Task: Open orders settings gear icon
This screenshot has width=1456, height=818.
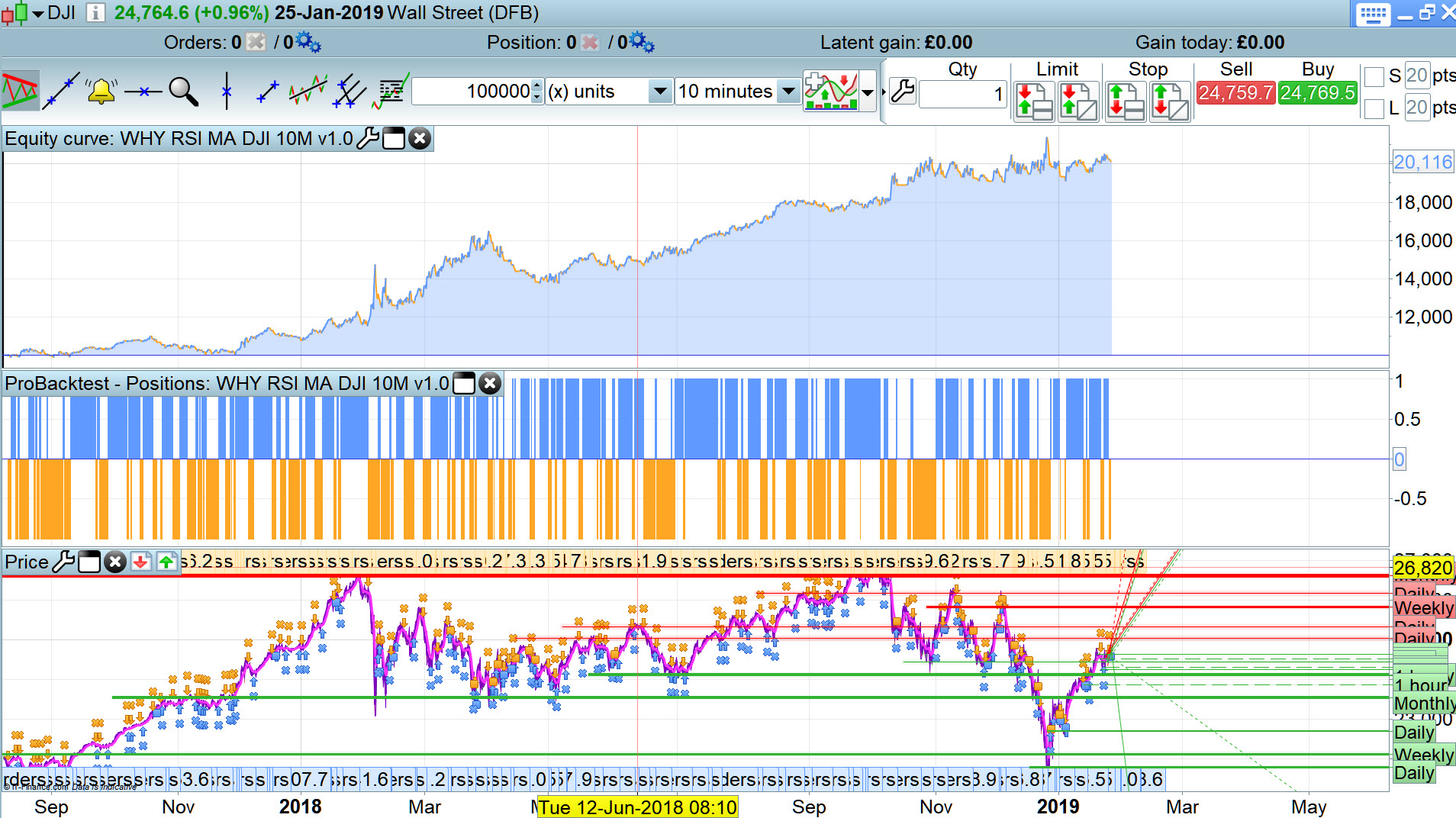Action: [308, 42]
